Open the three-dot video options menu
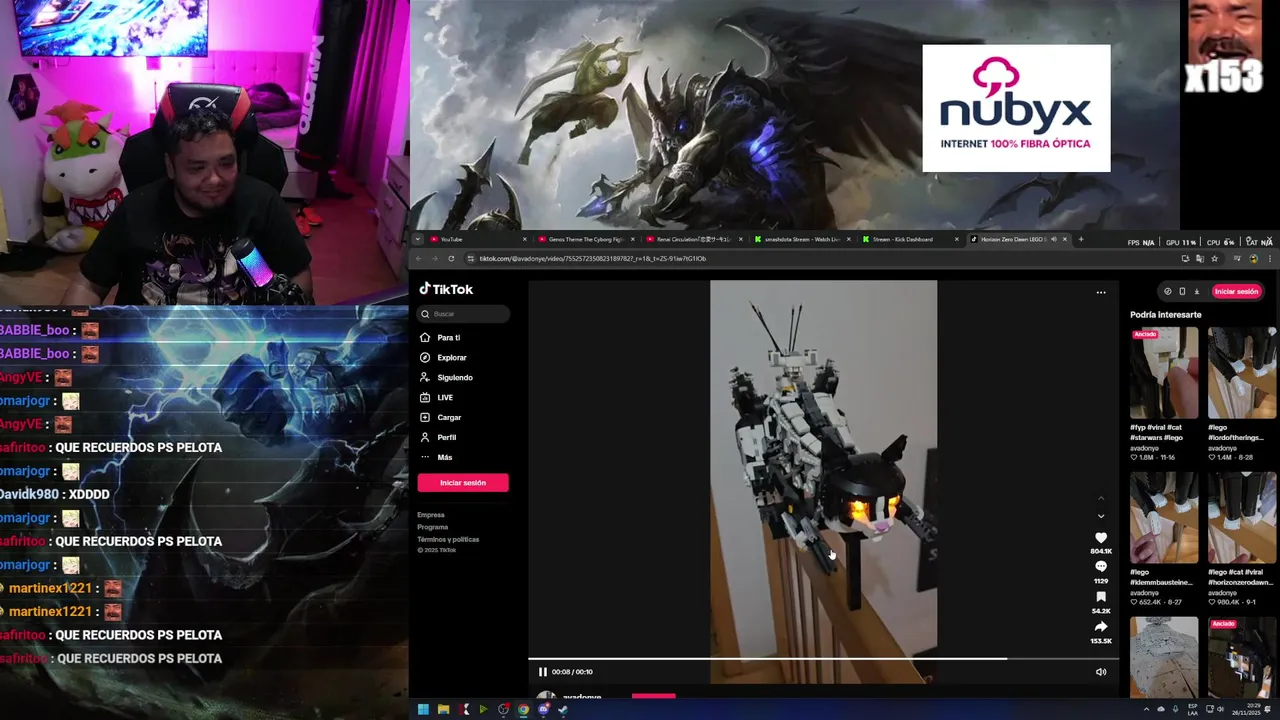The width and height of the screenshot is (1280, 720). point(1101,293)
